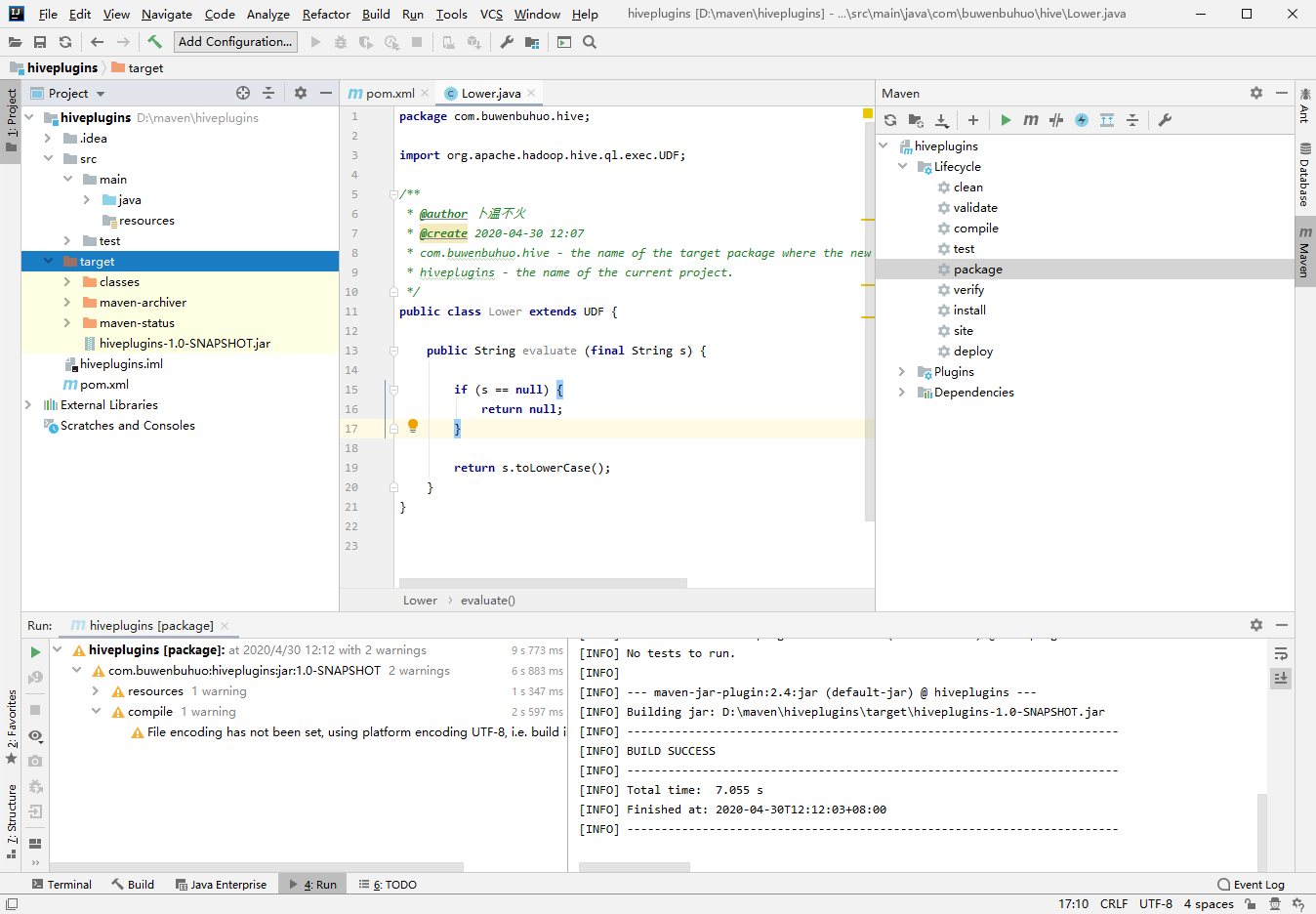Download Maven sources and documentation
Screen dimensions: 1316x914
pos(941,120)
